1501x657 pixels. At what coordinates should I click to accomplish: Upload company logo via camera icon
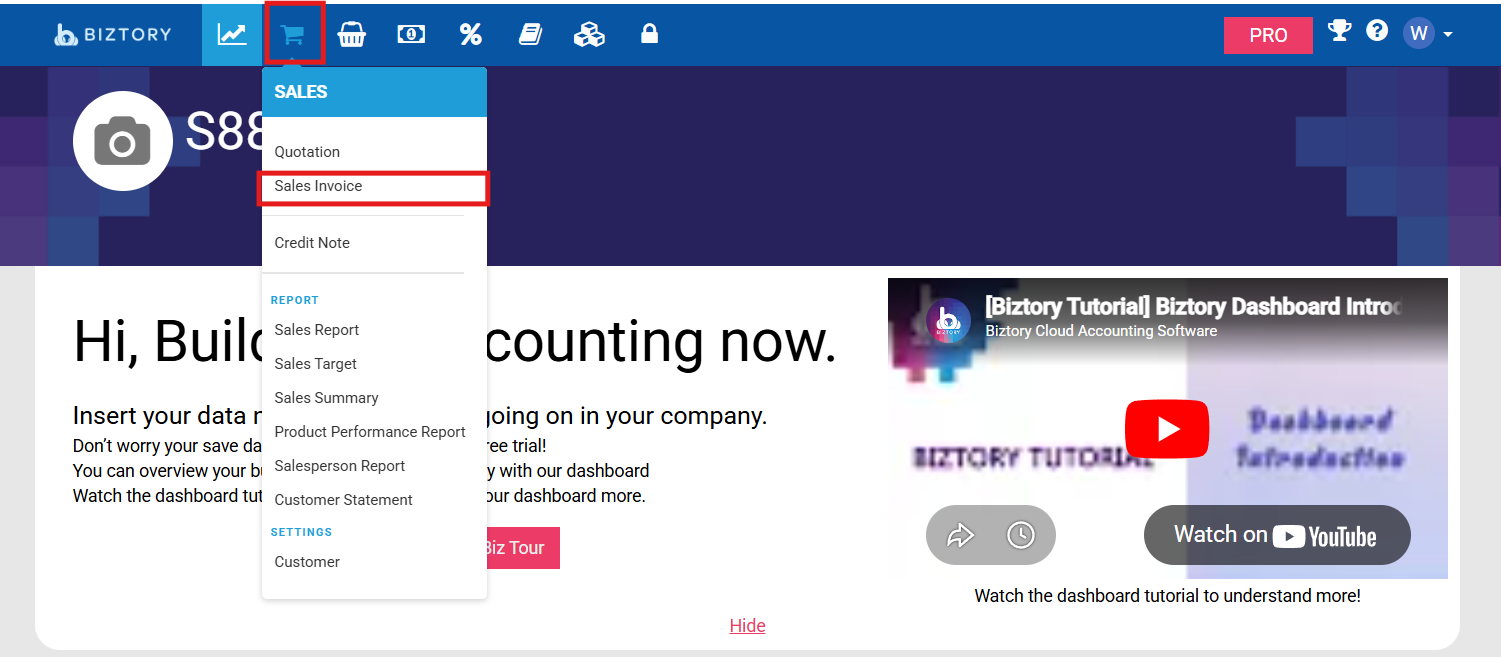123,141
